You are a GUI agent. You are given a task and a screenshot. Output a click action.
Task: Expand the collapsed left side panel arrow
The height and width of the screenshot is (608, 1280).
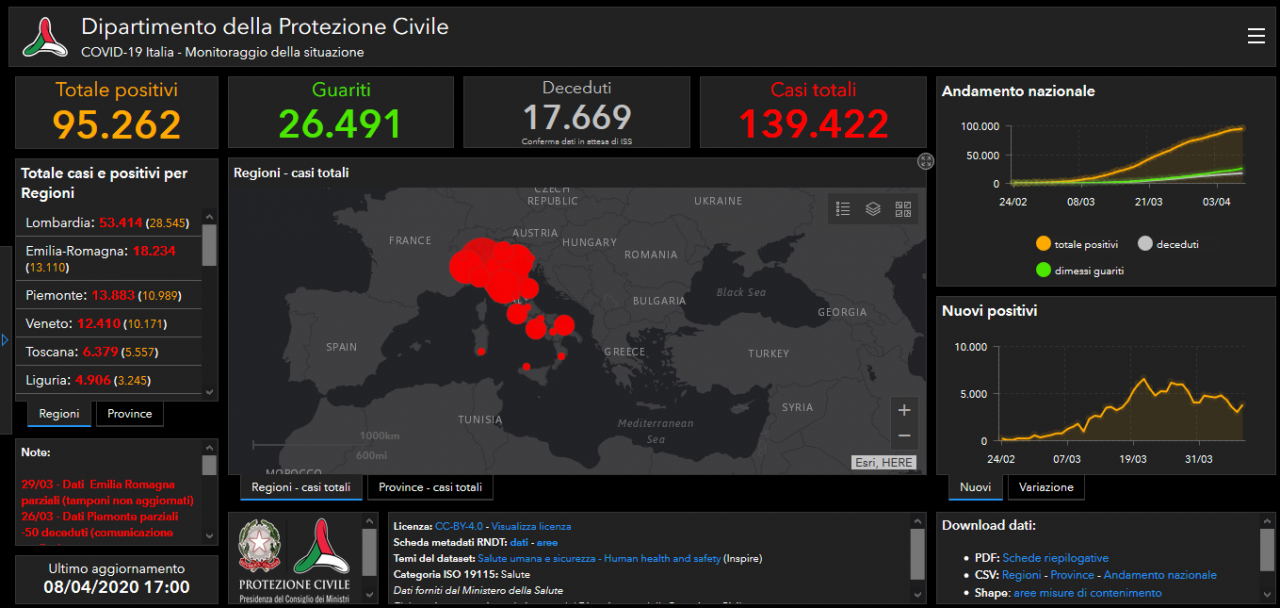[x=5, y=341]
